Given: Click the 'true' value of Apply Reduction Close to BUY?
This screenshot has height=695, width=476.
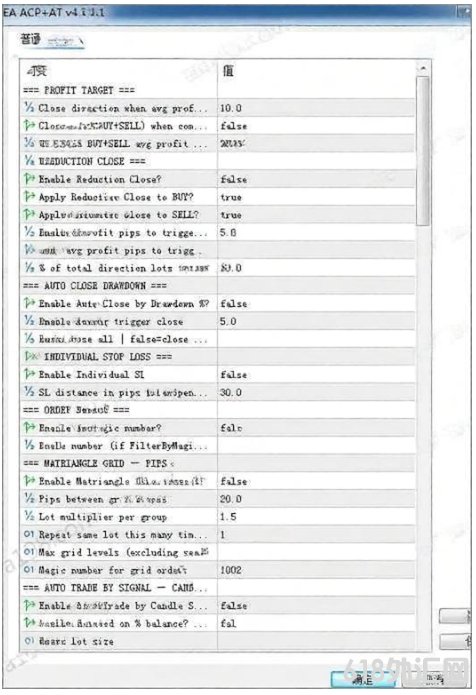Looking at the screenshot, I should click(231, 197).
